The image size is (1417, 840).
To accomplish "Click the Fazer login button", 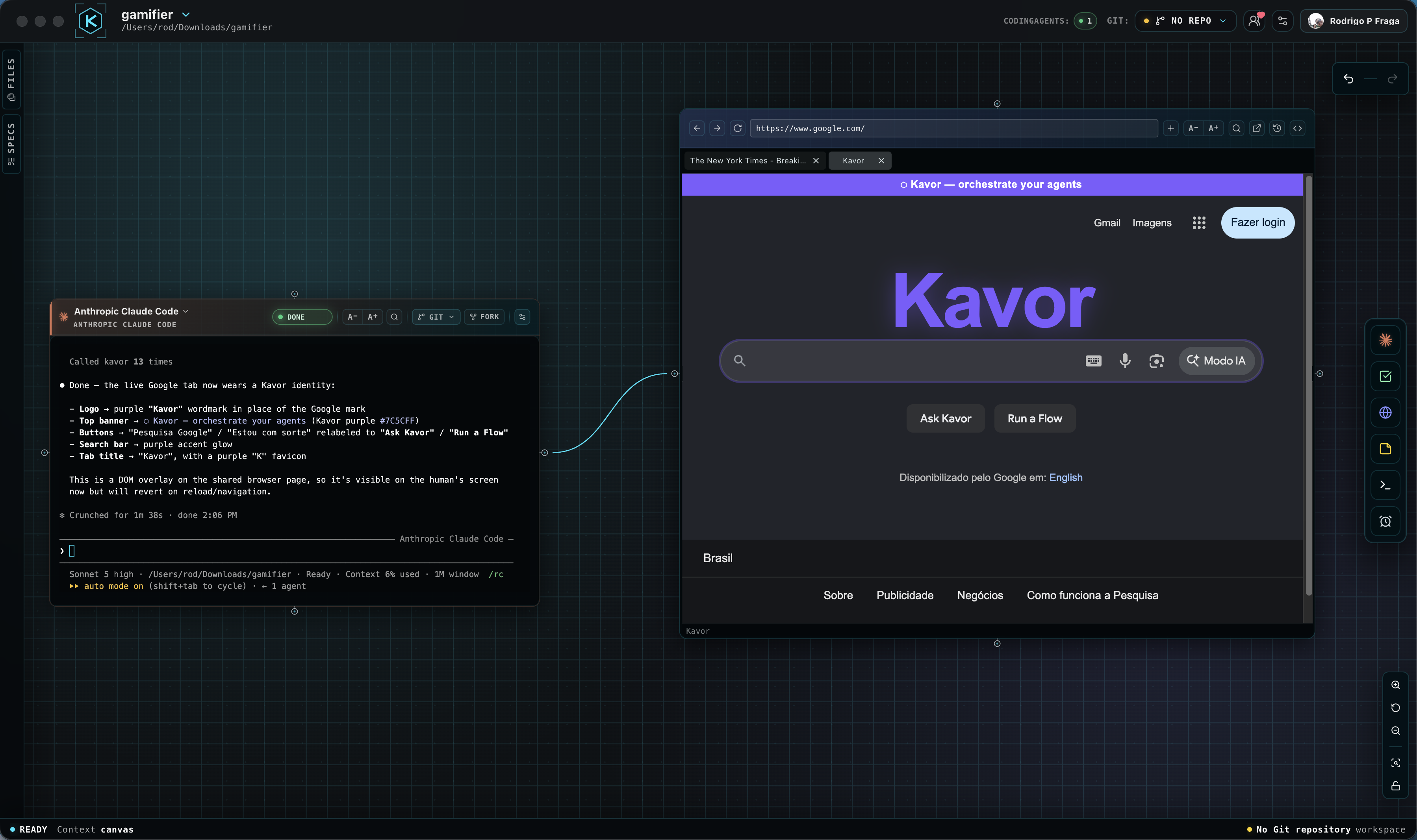I will pyautogui.click(x=1258, y=222).
